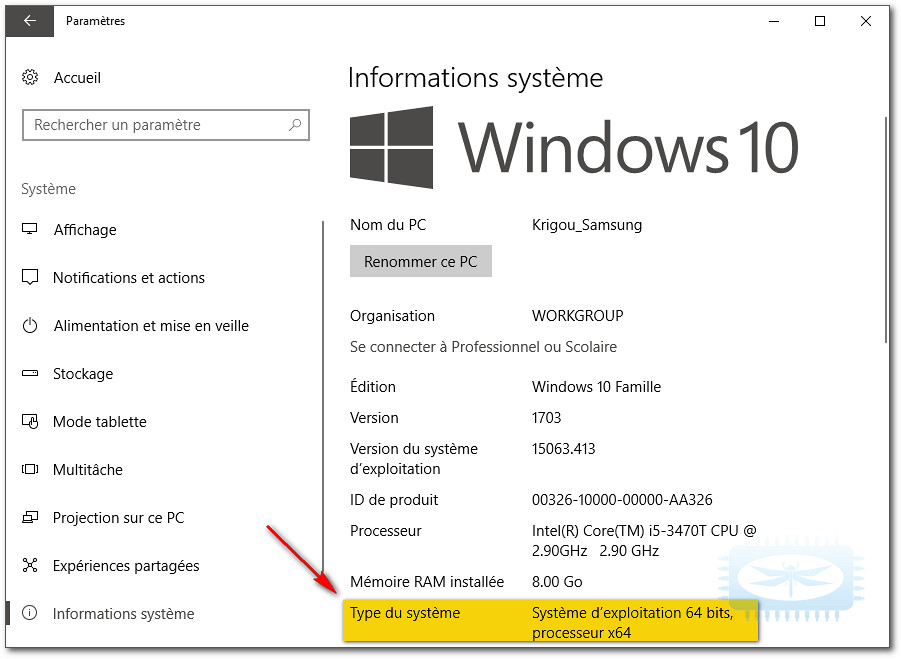Go back with the back arrow
The width and height of the screenshot is (901, 659).
click(30, 21)
